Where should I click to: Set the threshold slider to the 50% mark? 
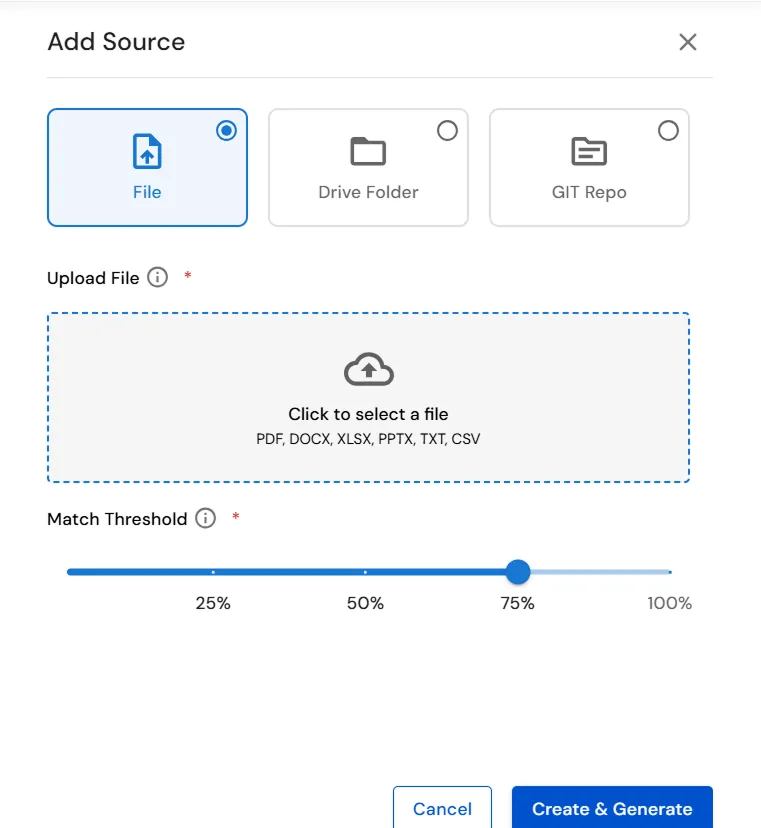(x=365, y=572)
